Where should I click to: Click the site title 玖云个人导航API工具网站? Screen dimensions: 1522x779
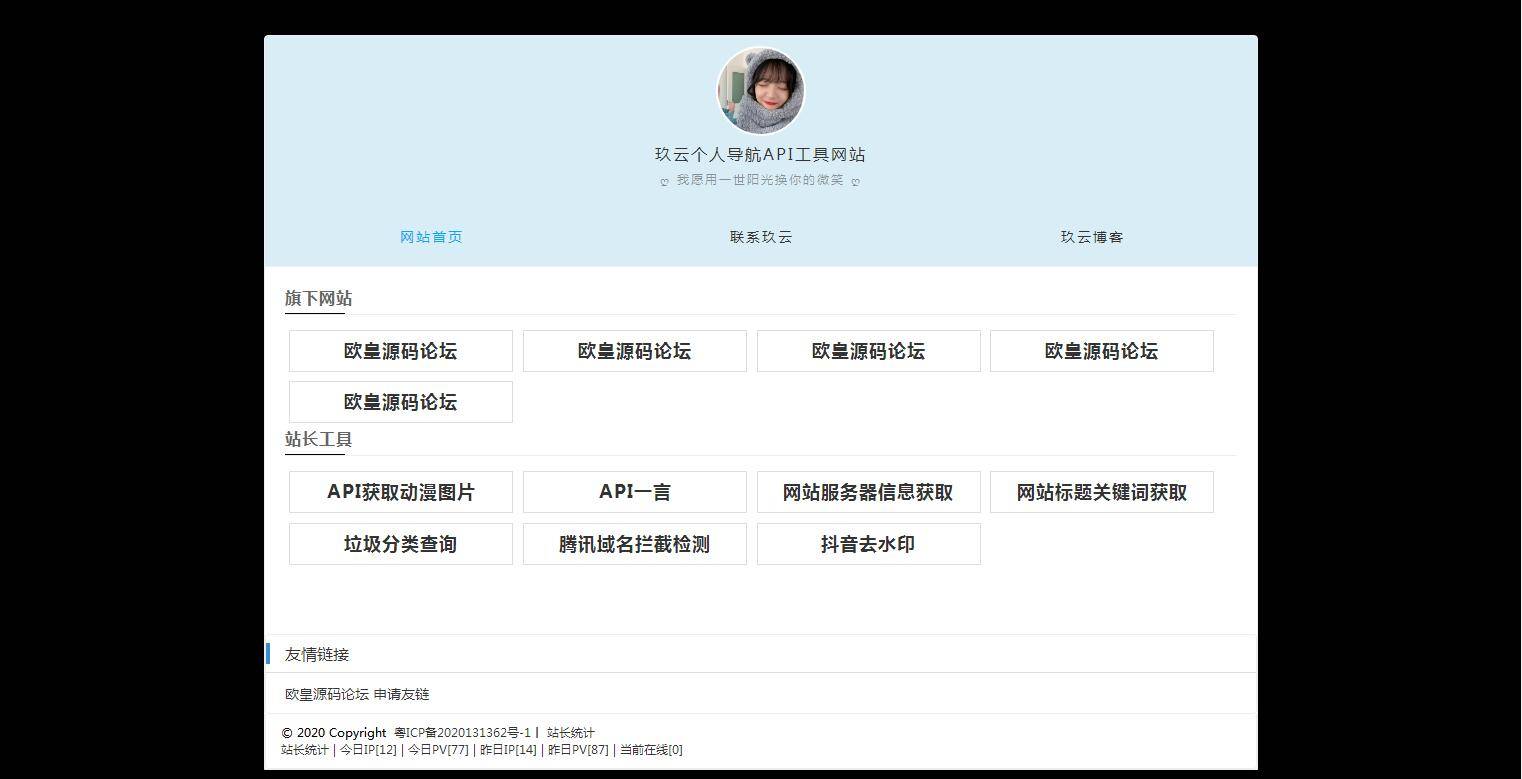click(x=760, y=155)
